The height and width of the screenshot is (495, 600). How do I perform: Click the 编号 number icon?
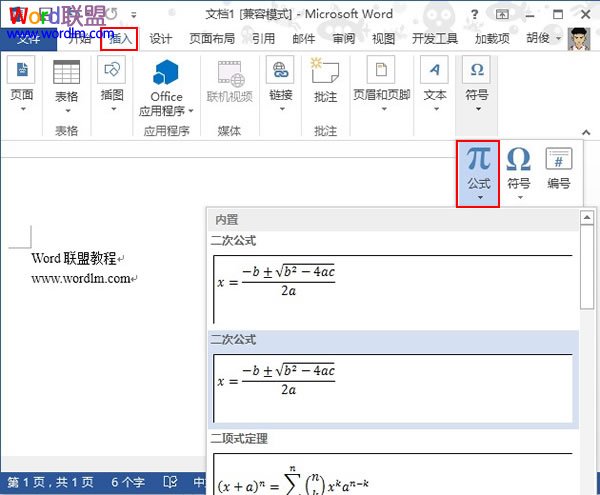tap(559, 158)
